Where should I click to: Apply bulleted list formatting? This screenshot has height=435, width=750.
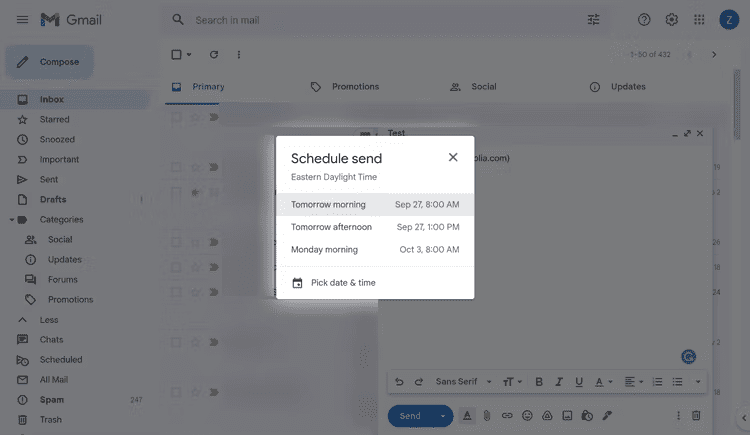point(677,382)
